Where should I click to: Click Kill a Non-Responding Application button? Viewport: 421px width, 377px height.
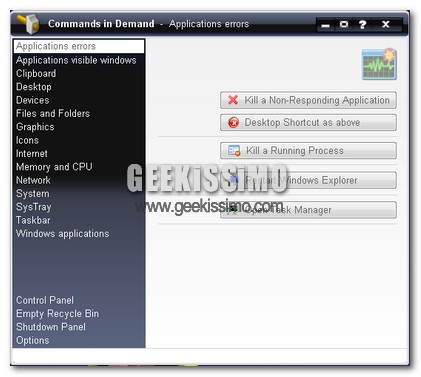pos(308,100)
